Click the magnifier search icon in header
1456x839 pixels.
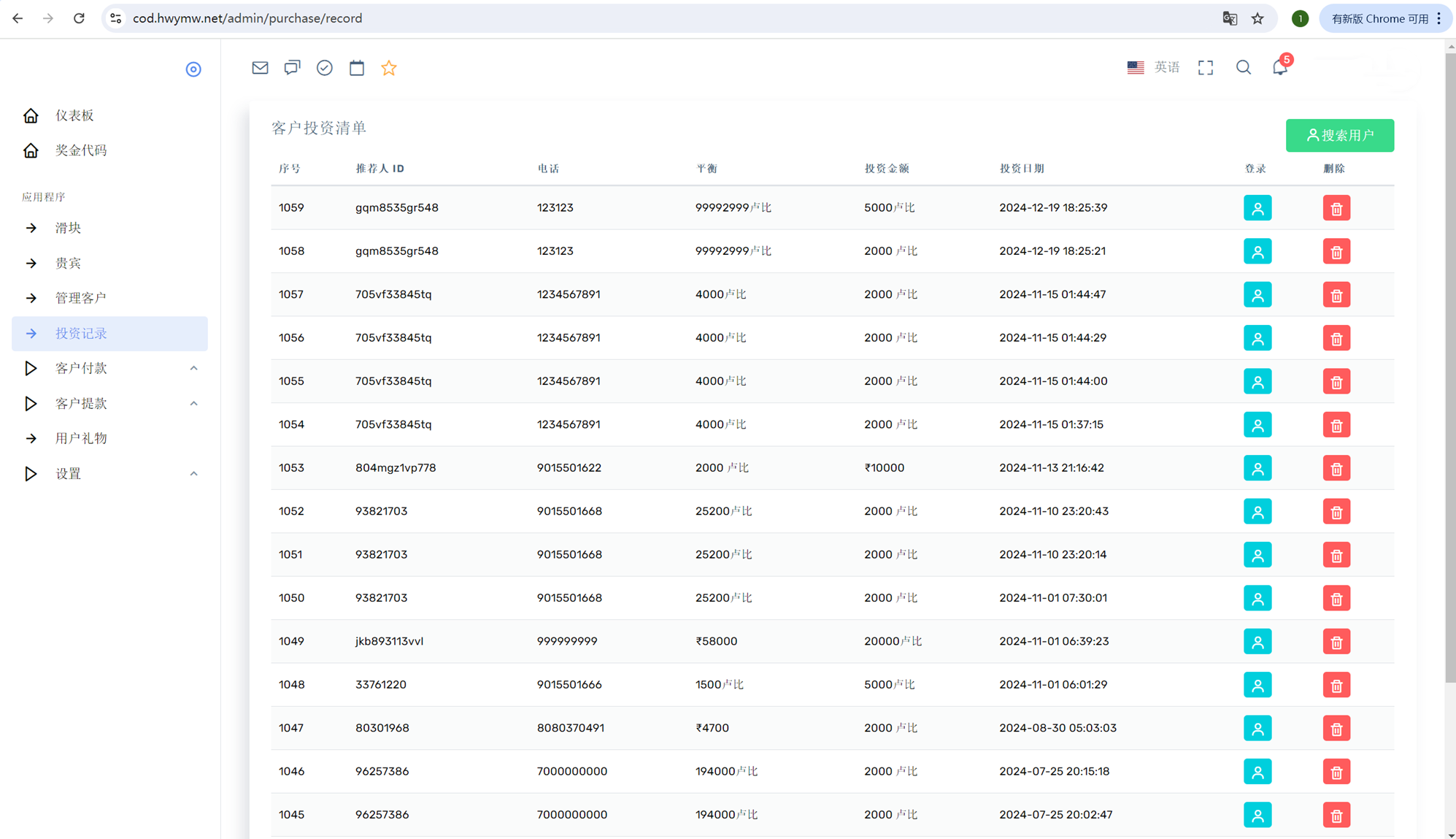tap(1244, 68)
